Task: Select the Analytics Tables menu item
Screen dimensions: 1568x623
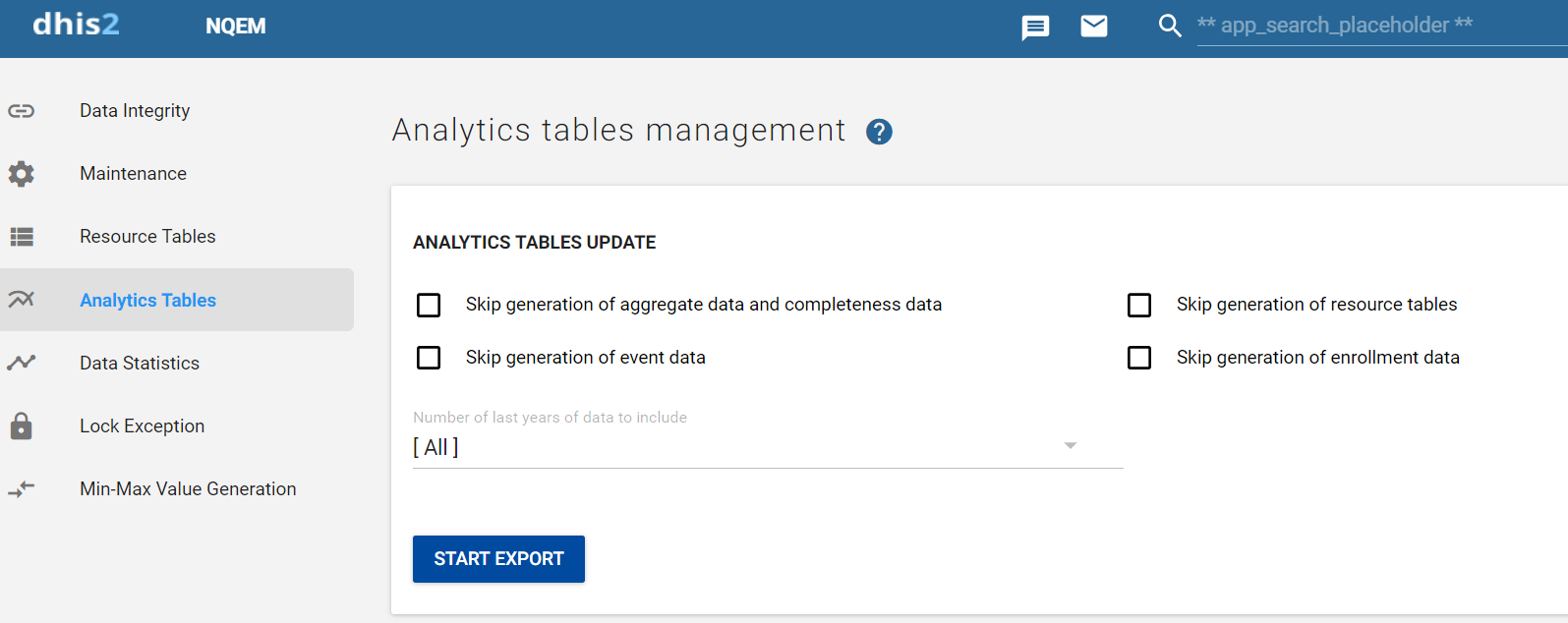Action: pyautogui.click(x=177, y=300)
